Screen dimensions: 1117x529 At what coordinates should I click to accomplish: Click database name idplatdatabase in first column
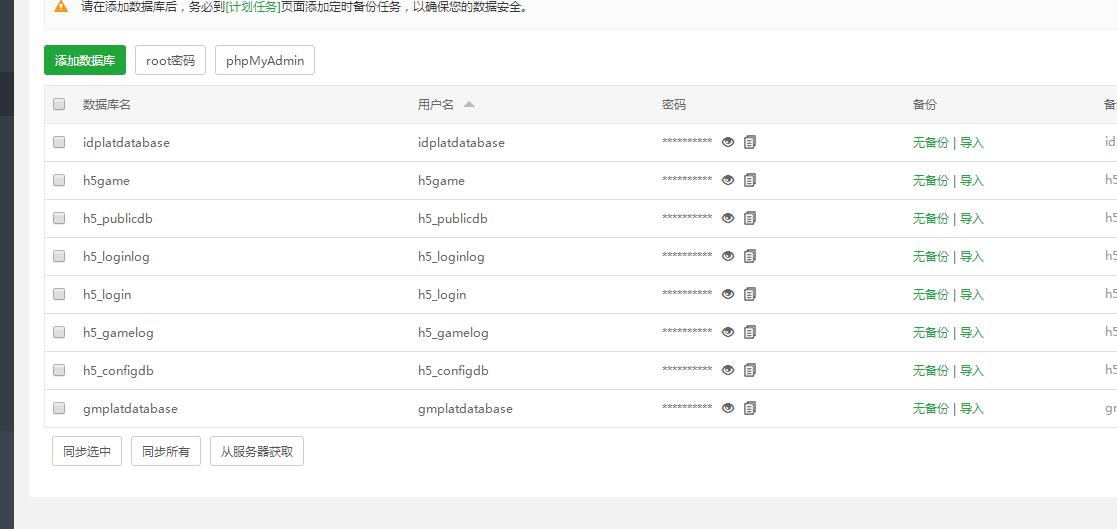tap(126, 142)
